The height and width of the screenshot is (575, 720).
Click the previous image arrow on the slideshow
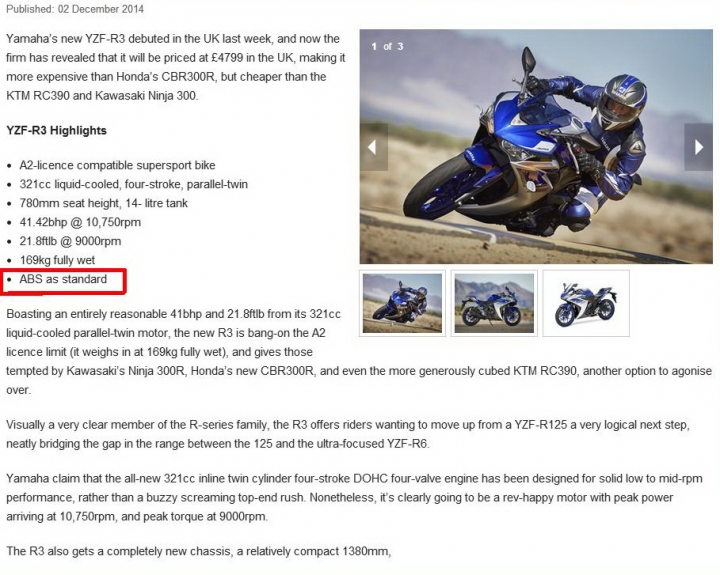(374, 147)
